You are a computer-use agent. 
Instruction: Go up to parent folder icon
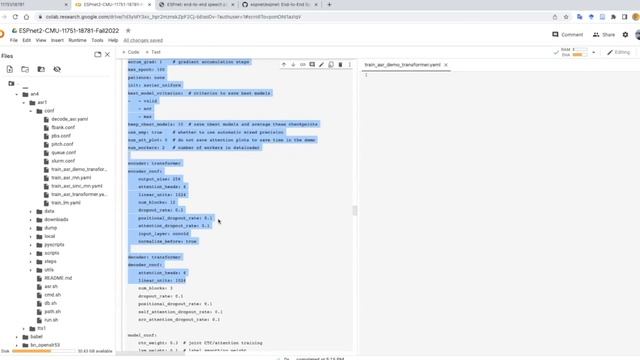[11, 84]
